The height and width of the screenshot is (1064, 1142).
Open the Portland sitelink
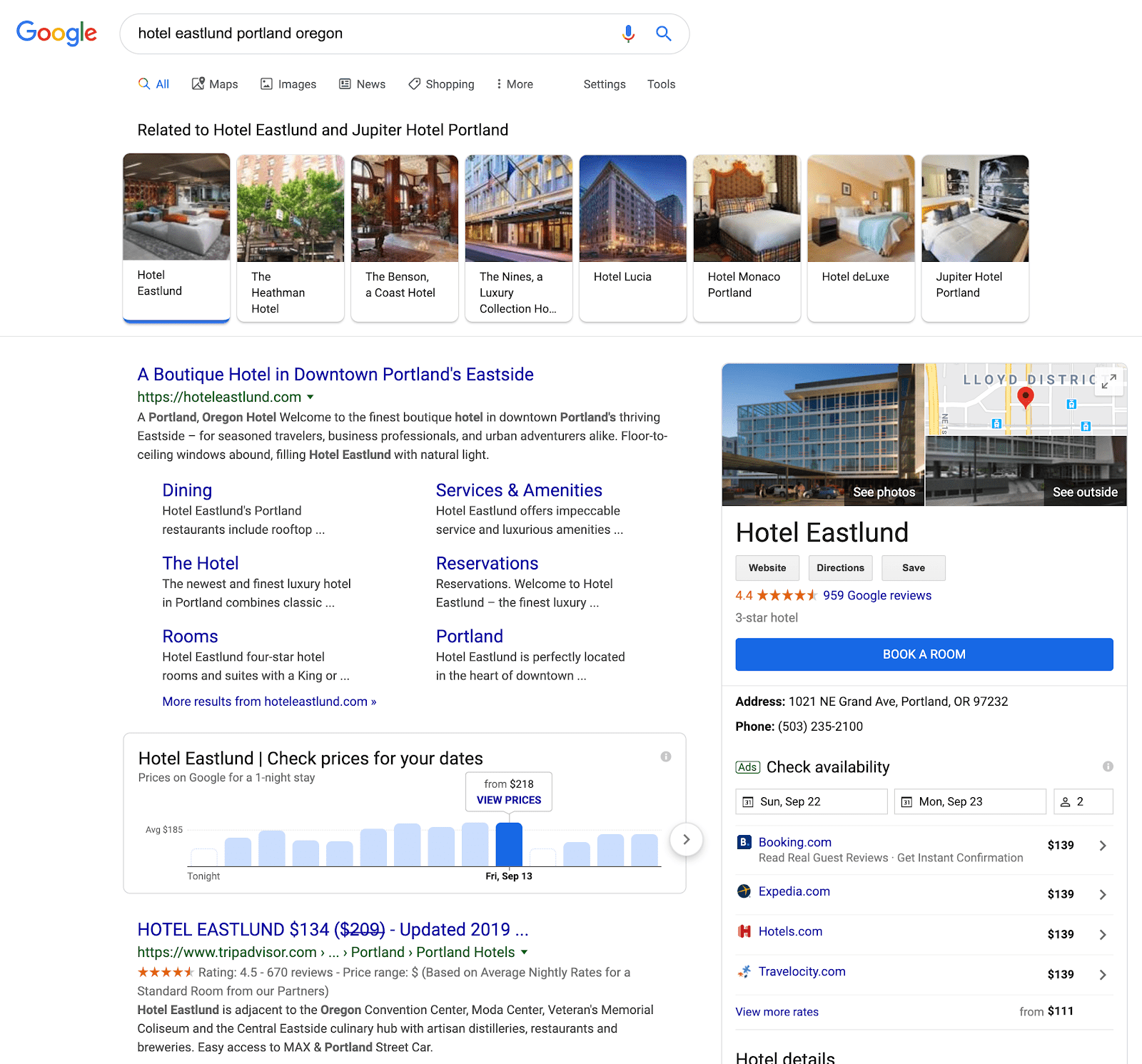[x=470, y=637]
